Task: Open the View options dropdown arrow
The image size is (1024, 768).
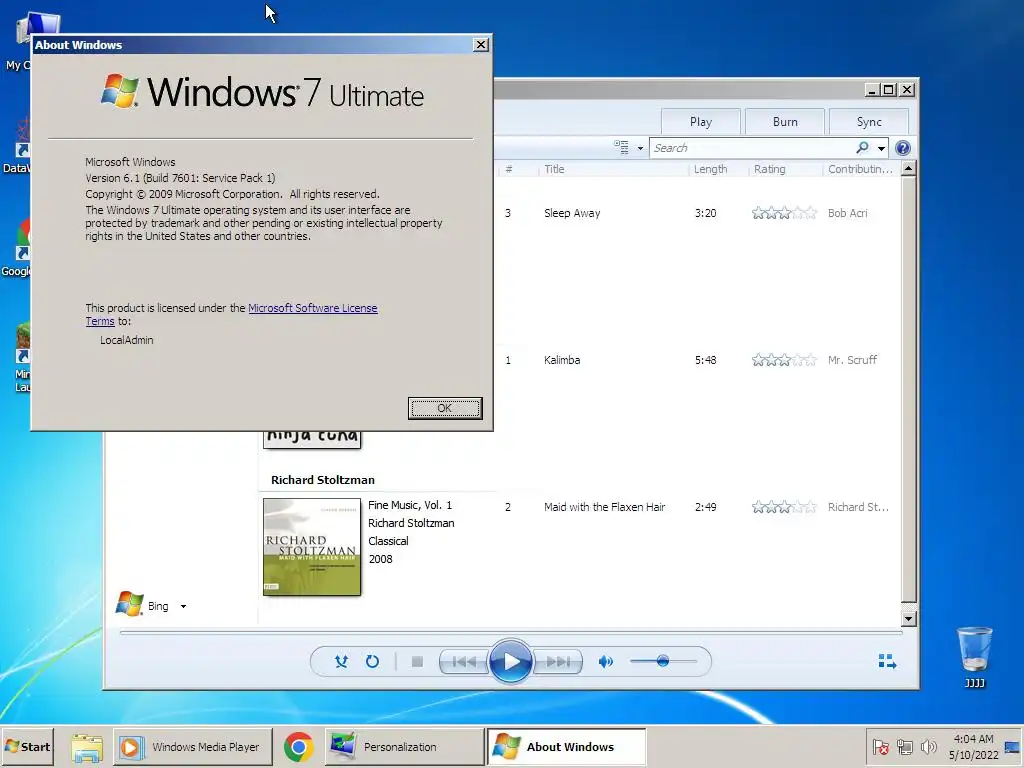Action: pos(640,148)
